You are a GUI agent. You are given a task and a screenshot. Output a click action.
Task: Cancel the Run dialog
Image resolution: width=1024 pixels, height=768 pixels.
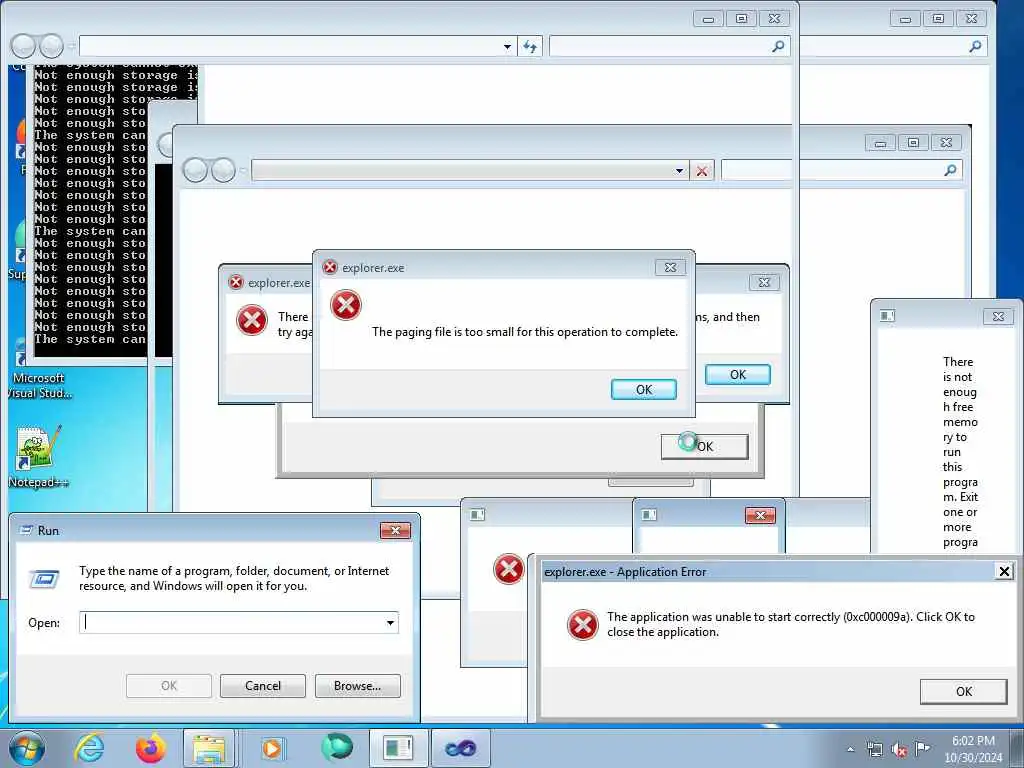point(263,686)
